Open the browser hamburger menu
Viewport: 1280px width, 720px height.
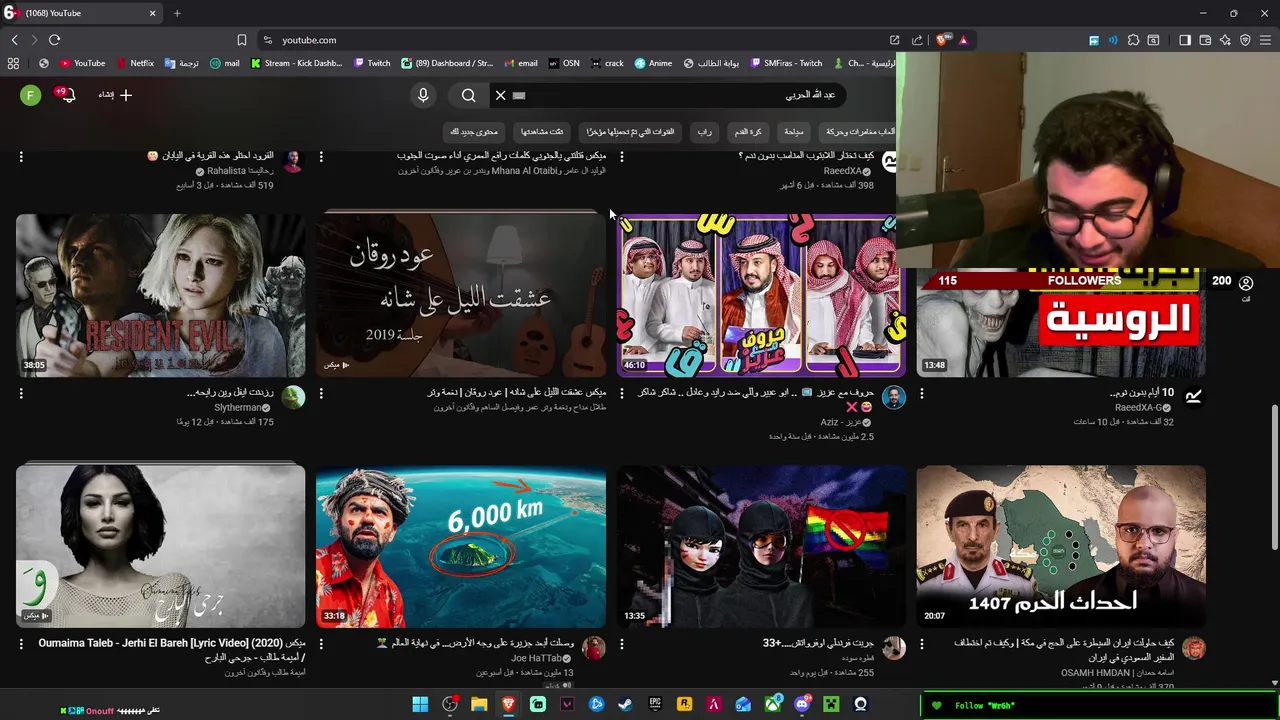pyautogui.click(x=1265, y=40)
